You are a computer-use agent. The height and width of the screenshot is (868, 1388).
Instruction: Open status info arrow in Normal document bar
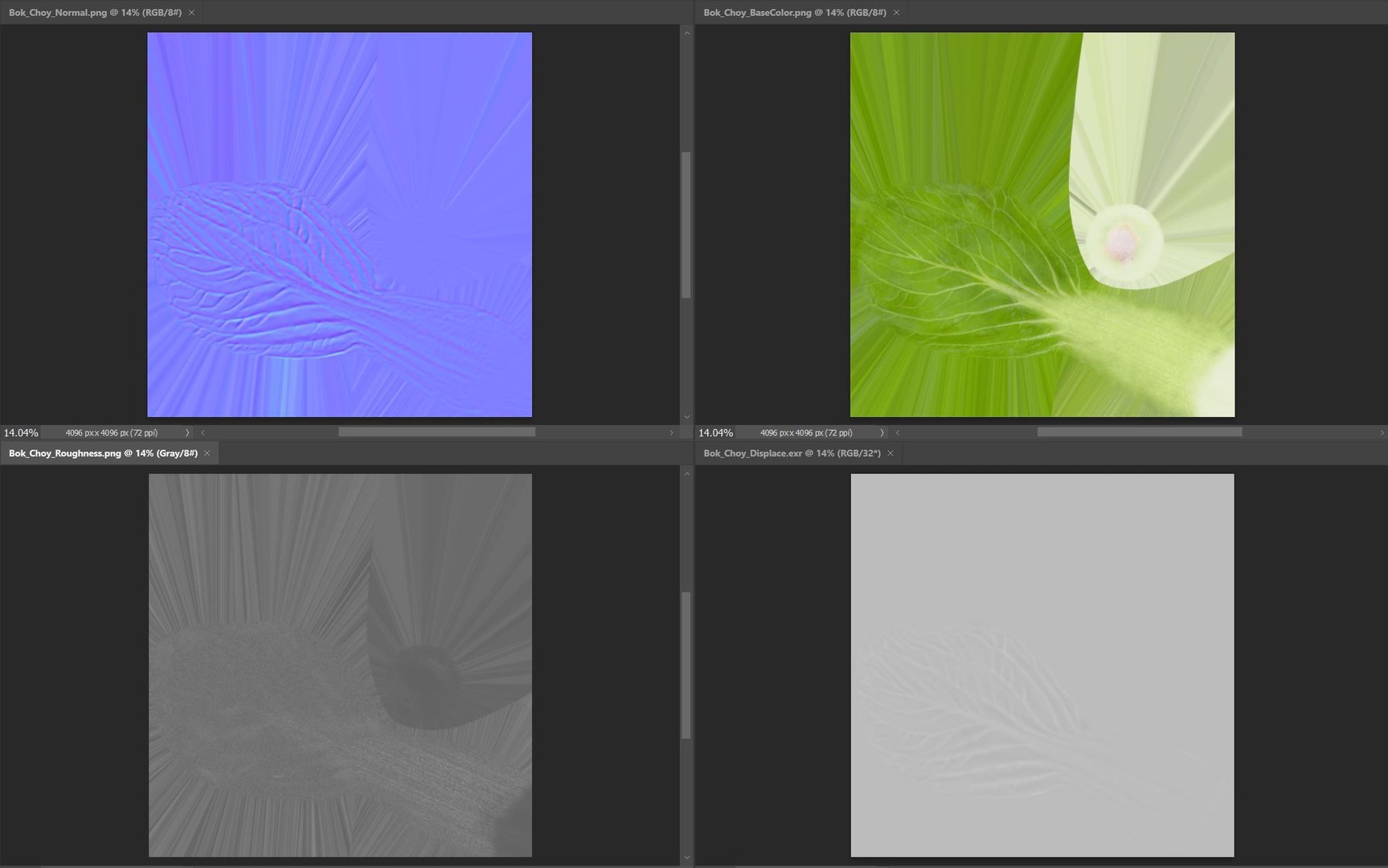pos(187,432)
